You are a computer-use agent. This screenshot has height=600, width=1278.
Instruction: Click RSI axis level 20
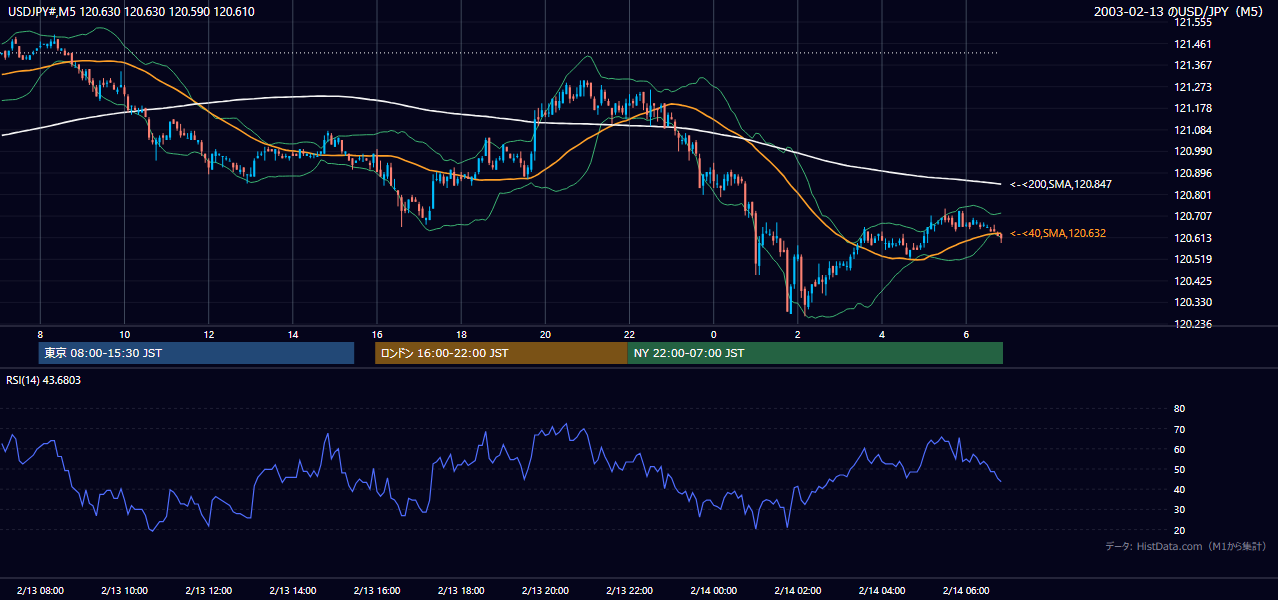[1180, 530]
